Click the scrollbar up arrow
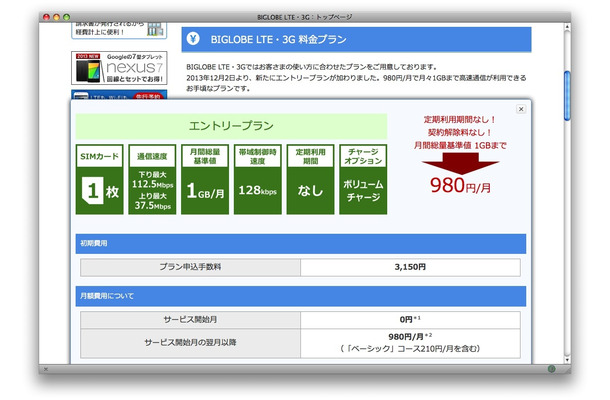 [567, 27]
